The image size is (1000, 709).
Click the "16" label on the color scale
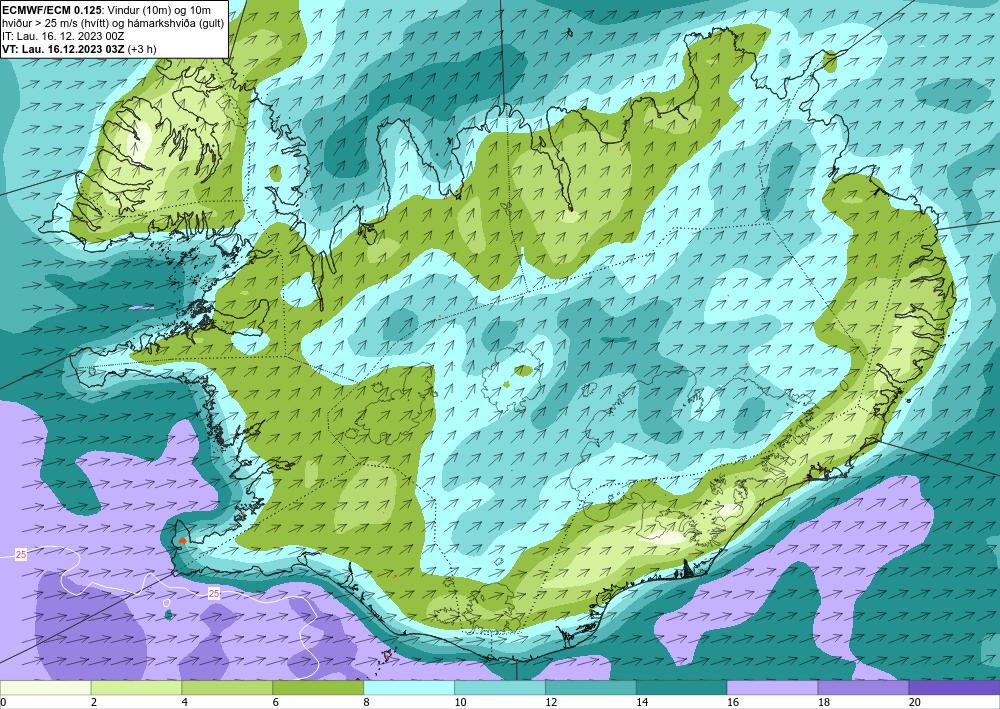click(x=733, y=702)
